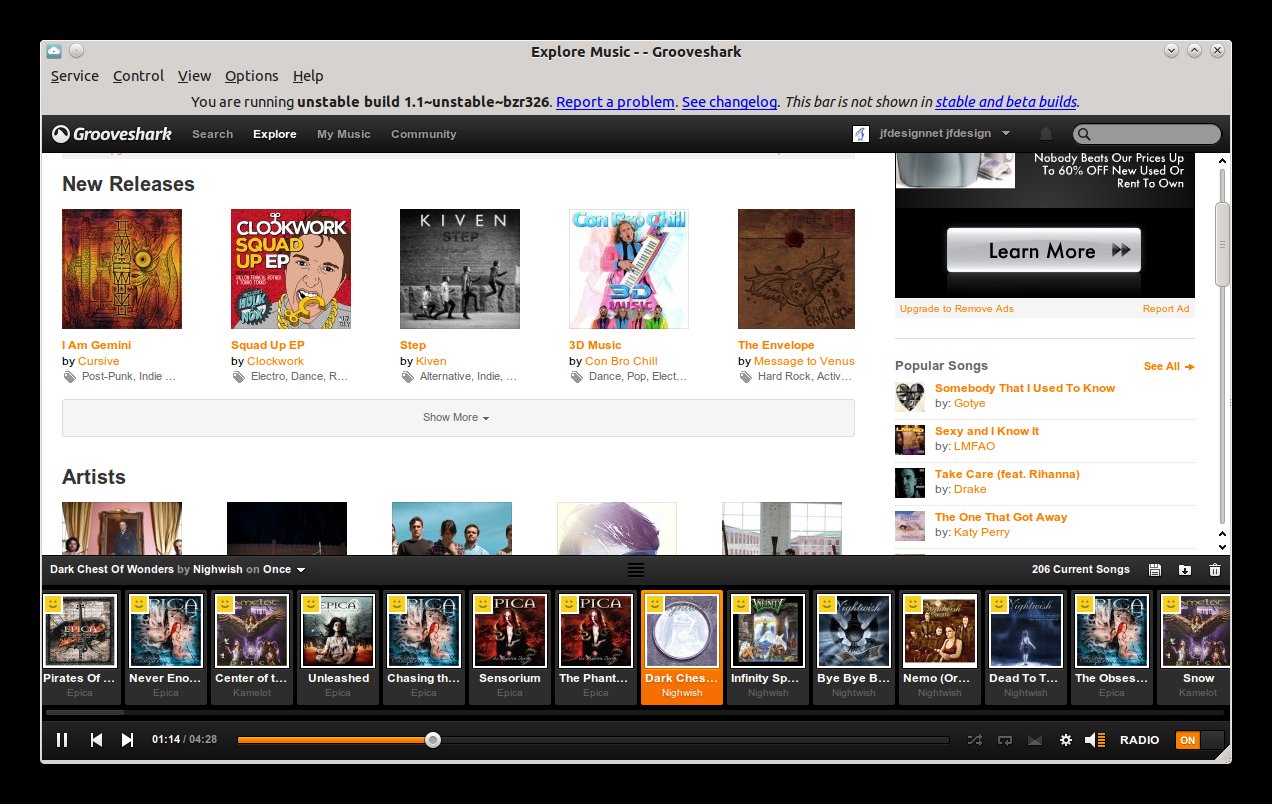
Task: Click the tag icon under Squad Up EP
Action: [238, 377]
